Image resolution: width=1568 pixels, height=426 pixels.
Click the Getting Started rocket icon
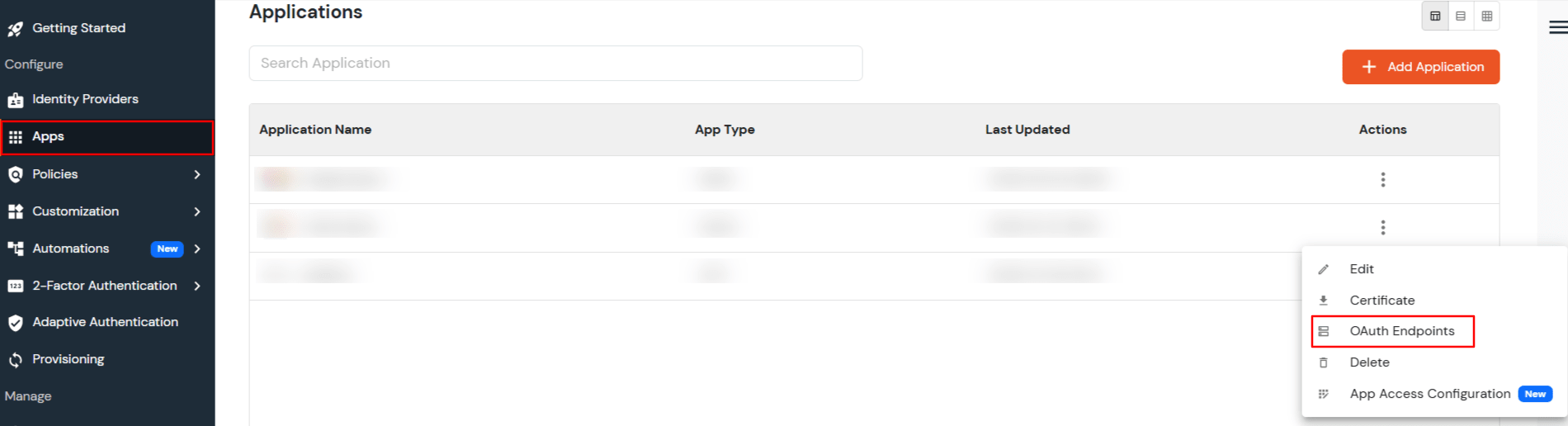[15, 29]
